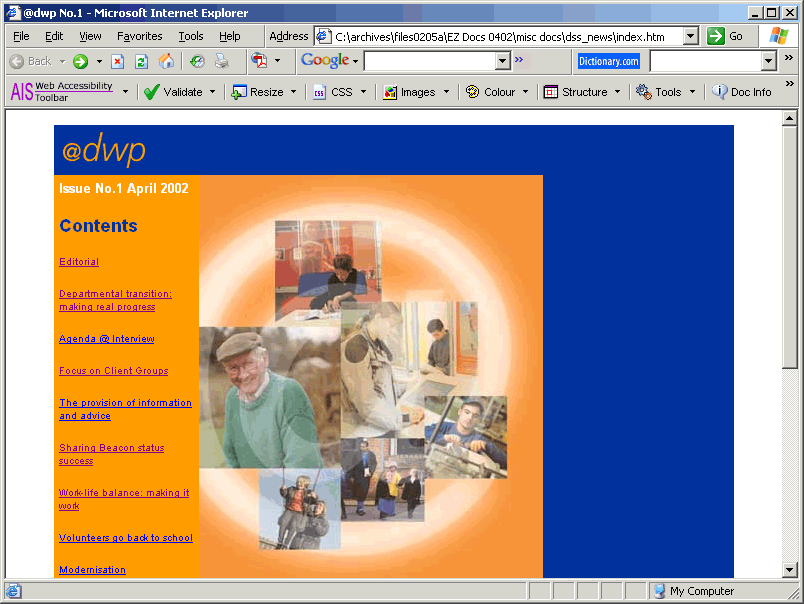The height and width of the screenshot is (604, 804).
Task: Expand the Forward button history dropdown
Action: click(99, 62)
